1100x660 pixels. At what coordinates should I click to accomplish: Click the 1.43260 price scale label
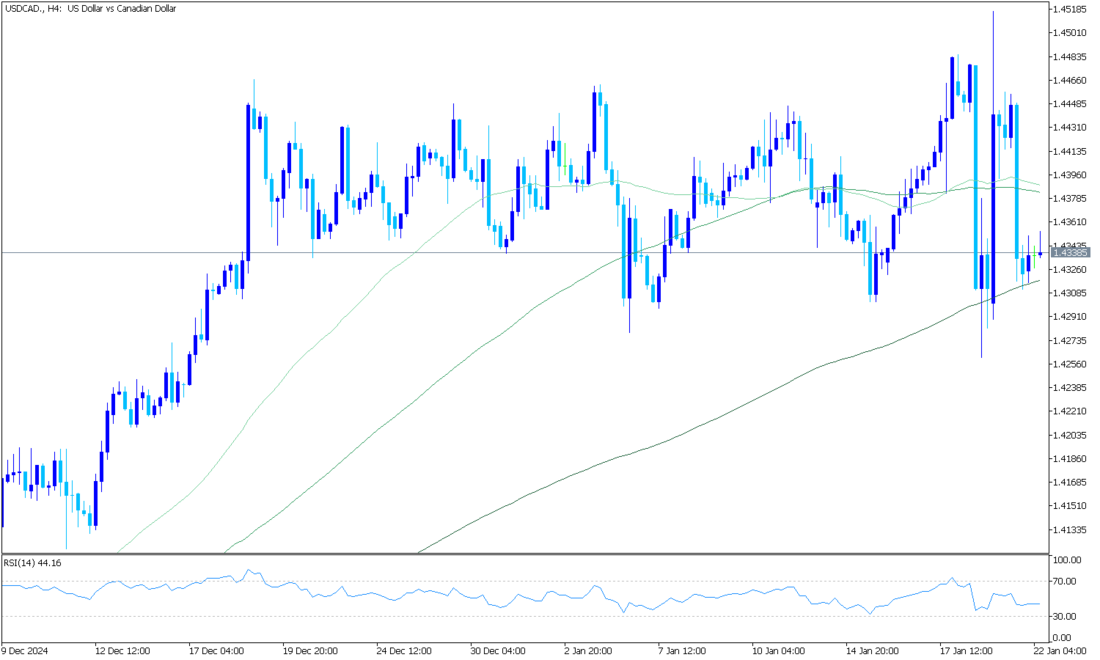click(x=1070, y=270)
